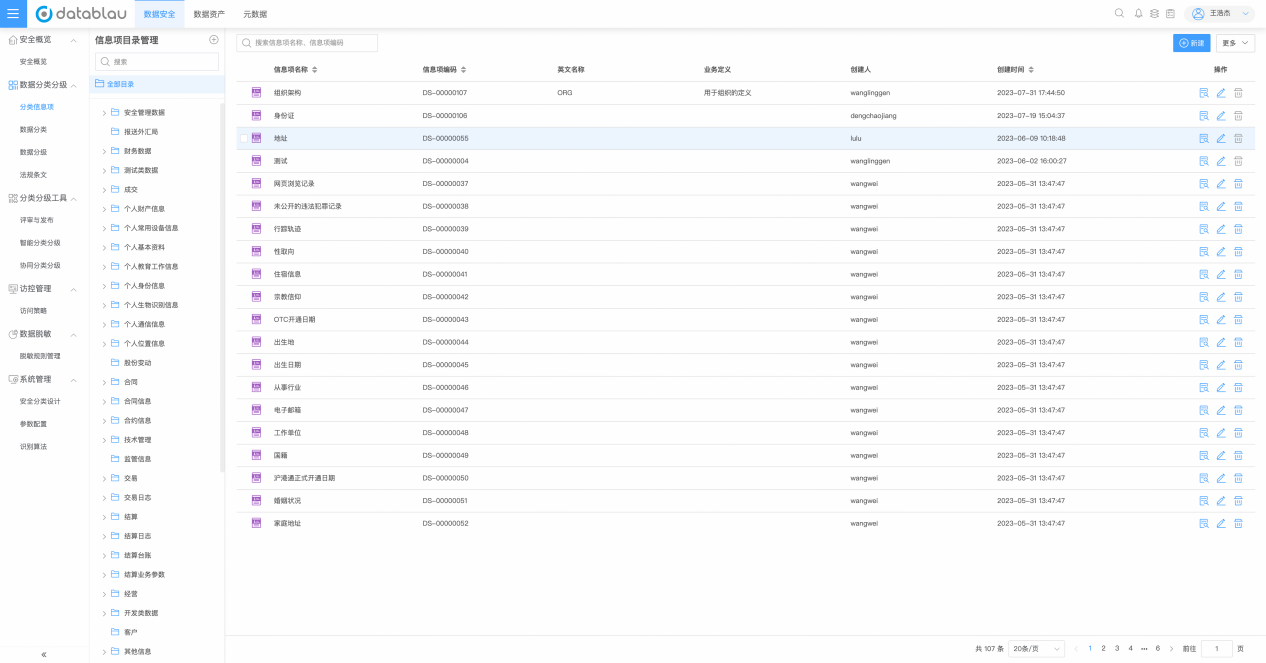The image size is (1266, 663).
Task: Click the global search magnifier in header
Action: [1119, 14]
